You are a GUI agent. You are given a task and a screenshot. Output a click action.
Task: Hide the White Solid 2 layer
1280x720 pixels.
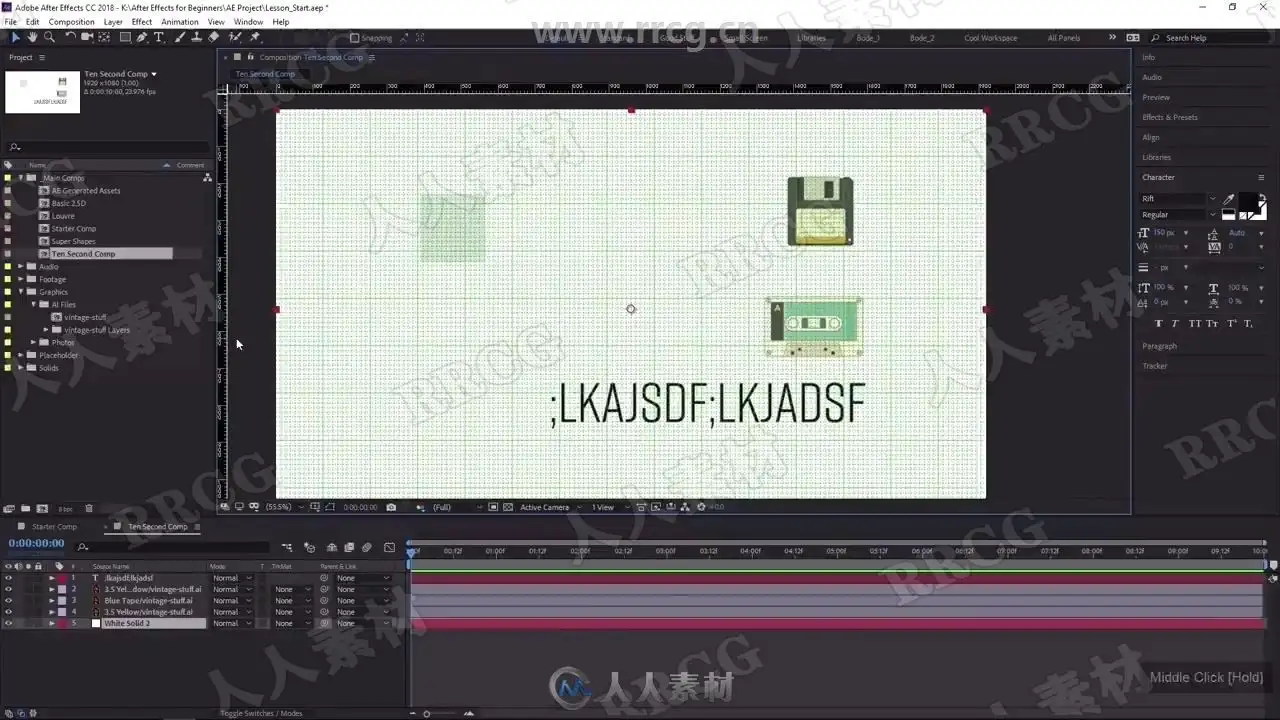tap(8, 623)
